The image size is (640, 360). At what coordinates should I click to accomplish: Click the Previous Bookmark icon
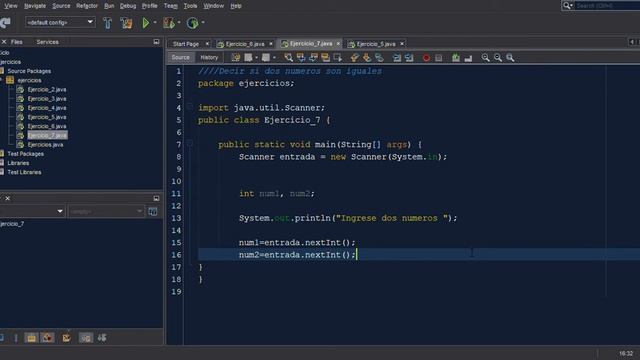pyautogui.click(x=354, y=58)
